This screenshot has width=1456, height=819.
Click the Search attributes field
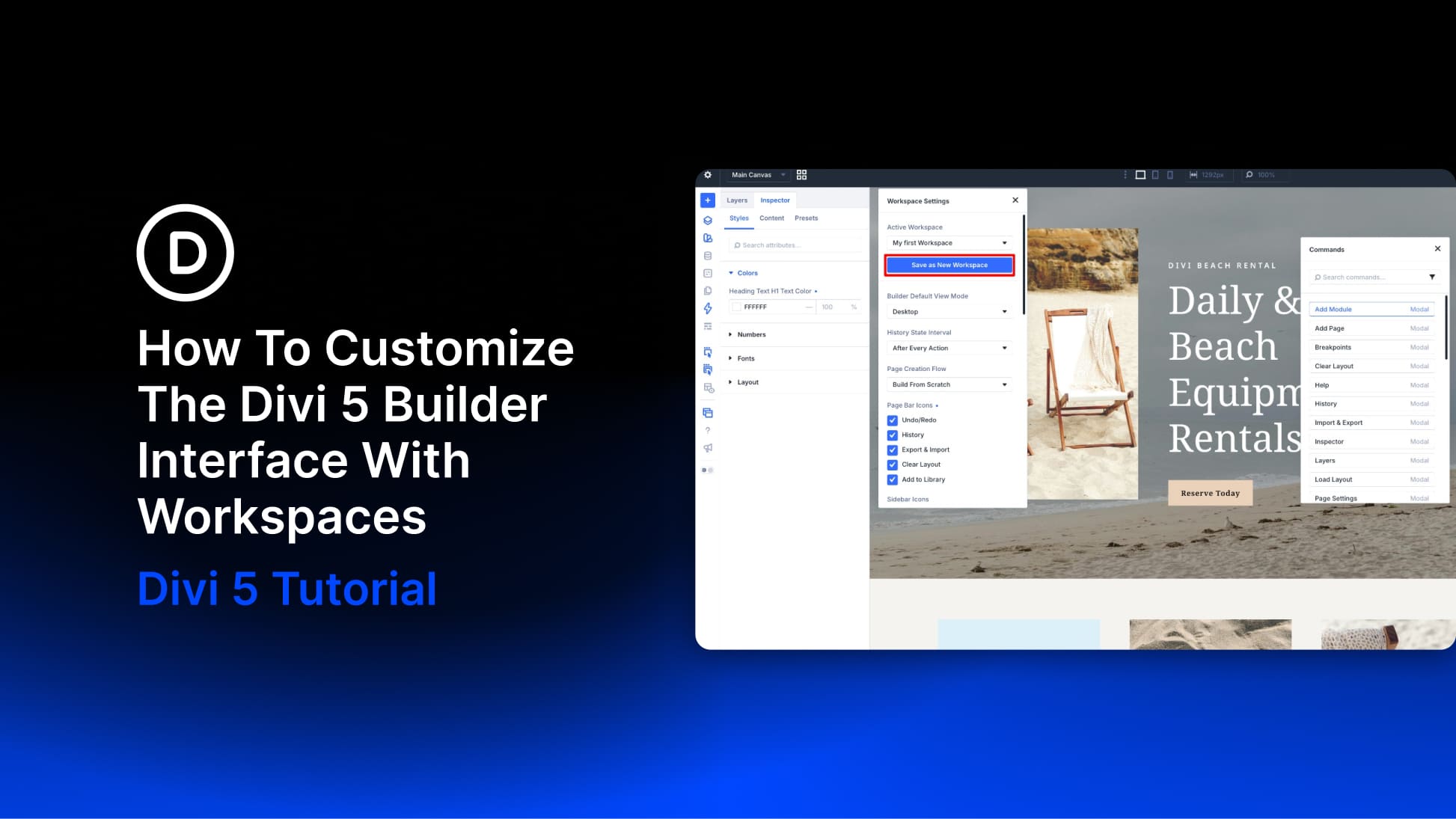pos(795,245)
